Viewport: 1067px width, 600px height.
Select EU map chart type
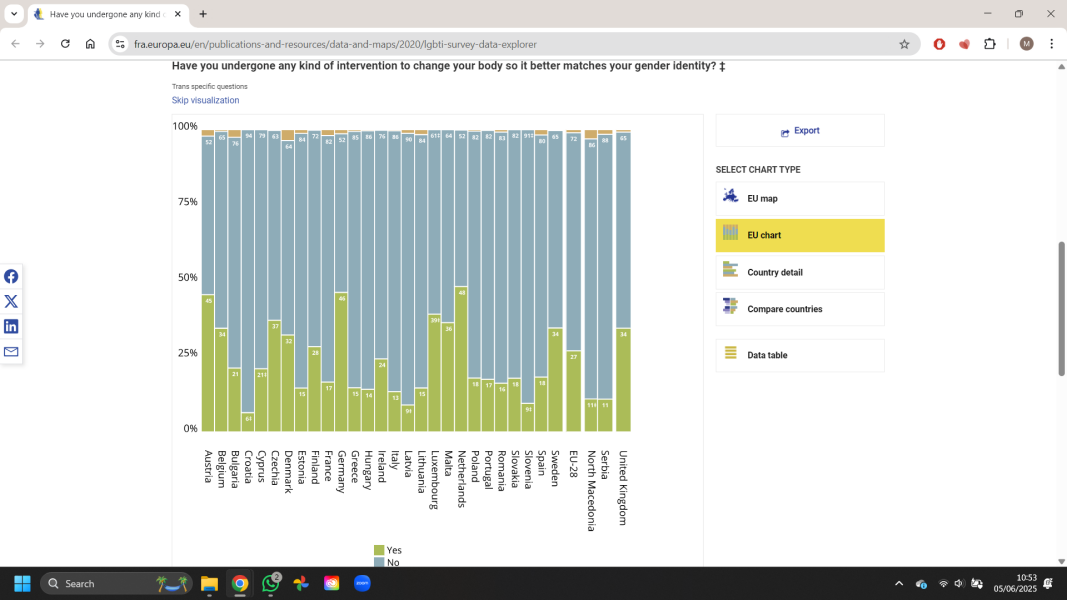coord(799,198)
